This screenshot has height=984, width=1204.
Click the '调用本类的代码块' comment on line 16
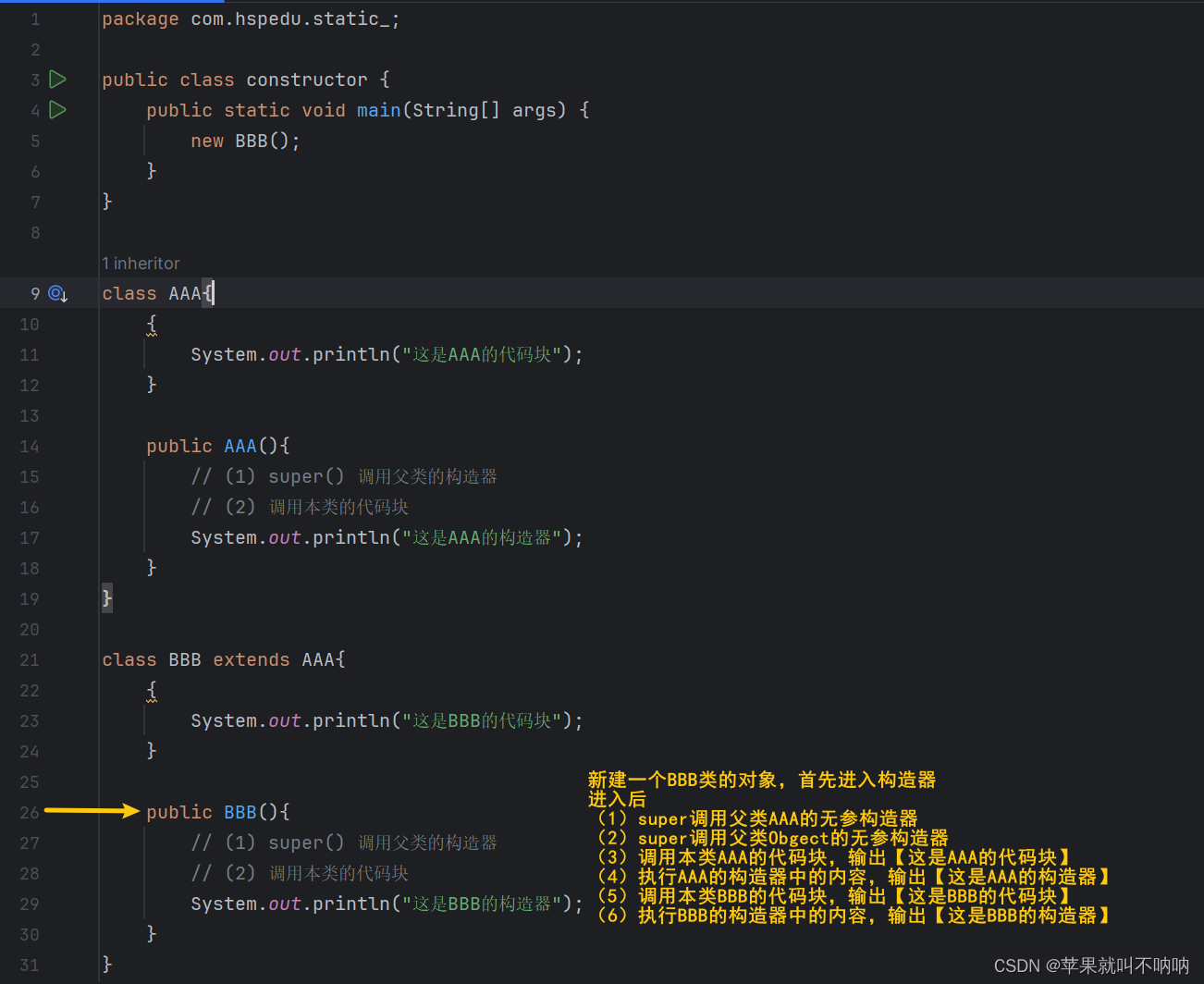click(x=300, y=507)
